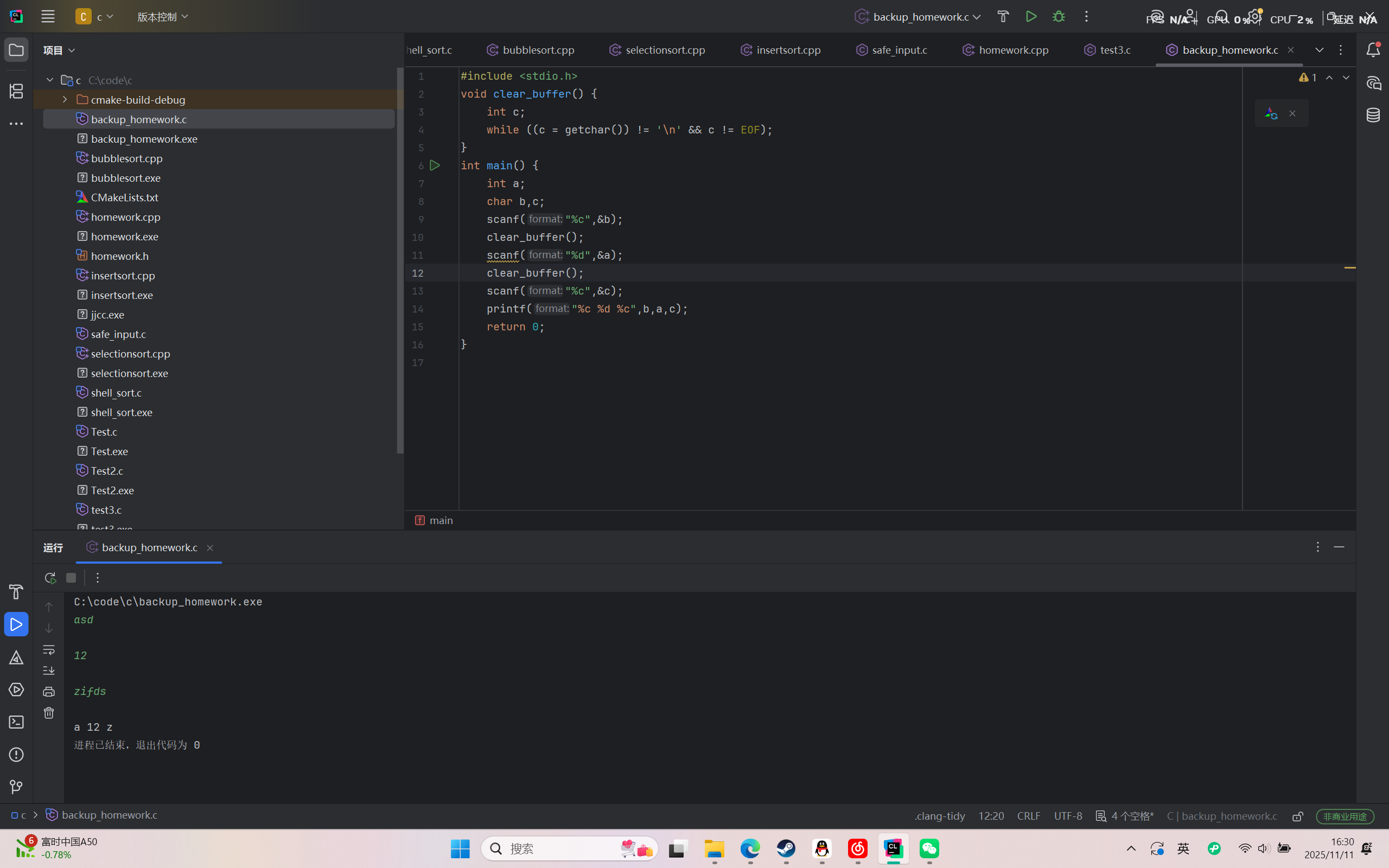1389x868 pixels.
Task: Toggle scroll to end in the console
Action: (49, 670)
